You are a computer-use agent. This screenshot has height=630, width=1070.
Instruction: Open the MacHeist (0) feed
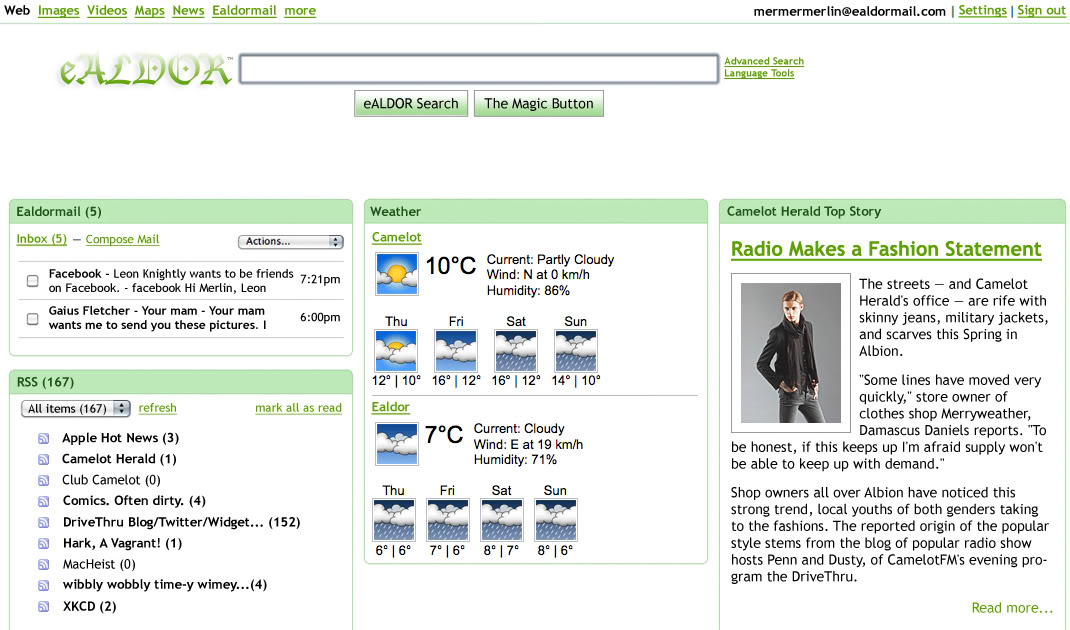point(99,564)
